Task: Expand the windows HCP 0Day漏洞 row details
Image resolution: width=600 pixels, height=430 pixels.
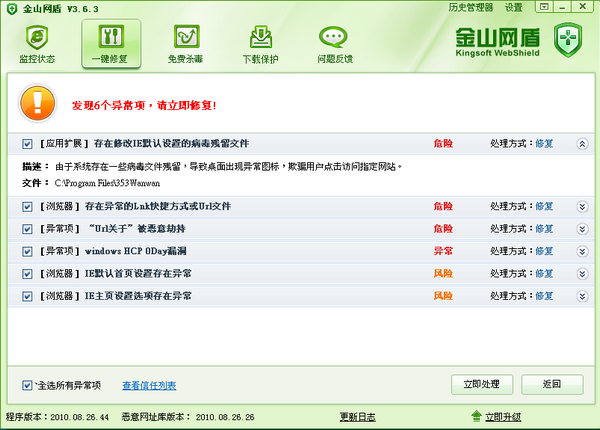Action: 582,251
